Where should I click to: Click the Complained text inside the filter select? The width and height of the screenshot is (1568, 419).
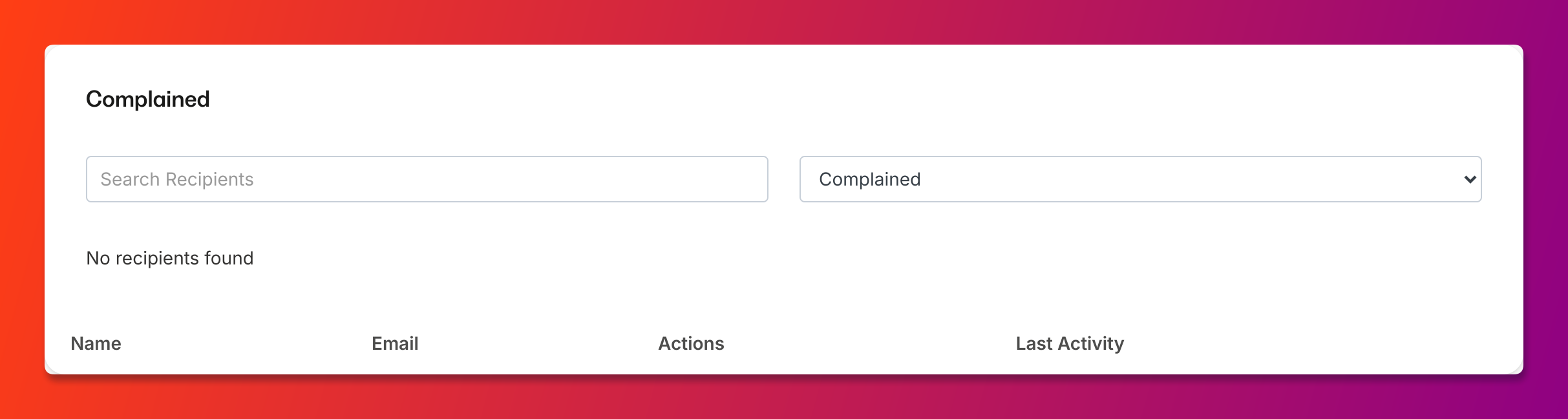click(870, 179)
